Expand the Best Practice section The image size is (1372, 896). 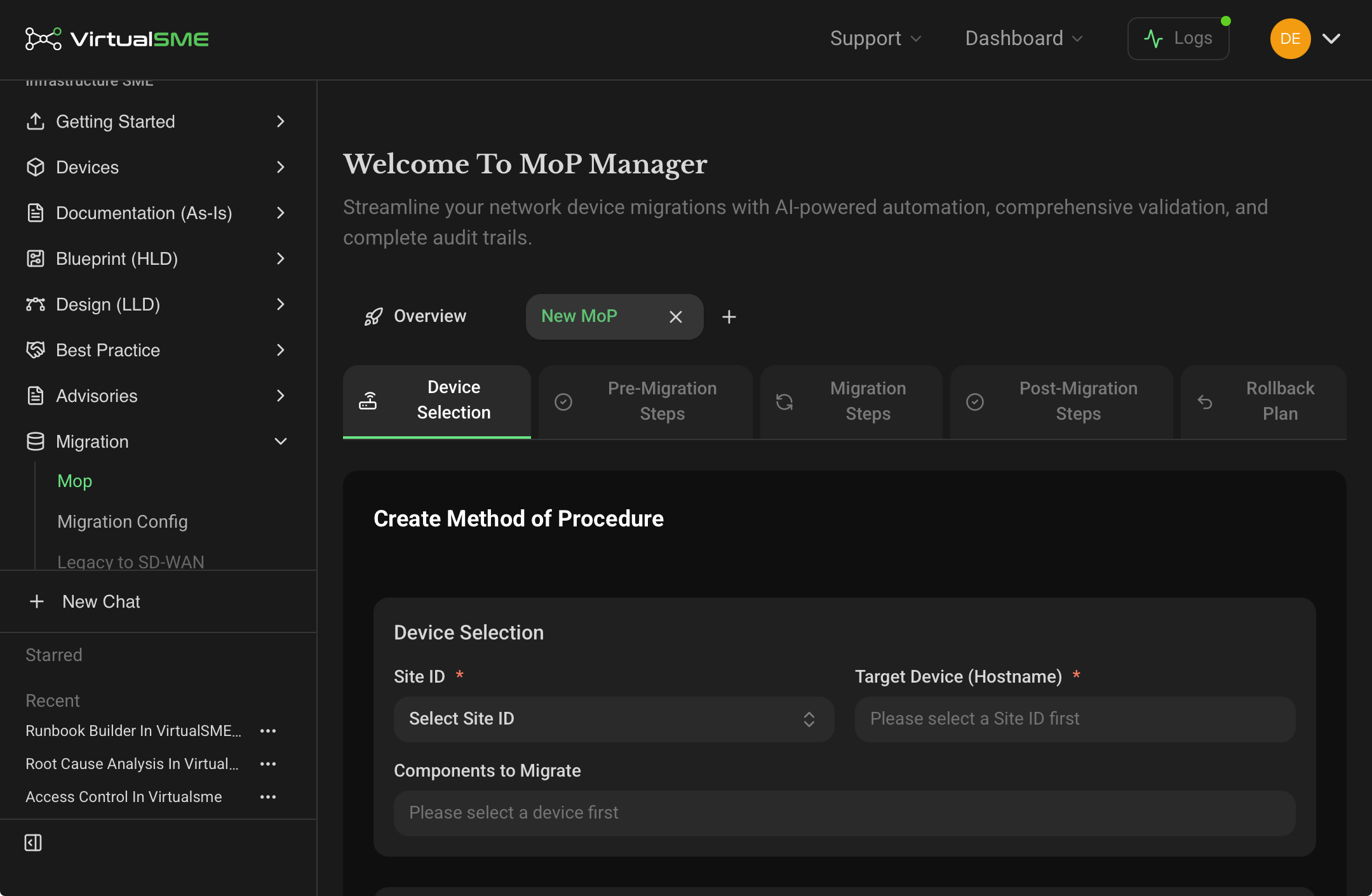[x=281, y=350]
